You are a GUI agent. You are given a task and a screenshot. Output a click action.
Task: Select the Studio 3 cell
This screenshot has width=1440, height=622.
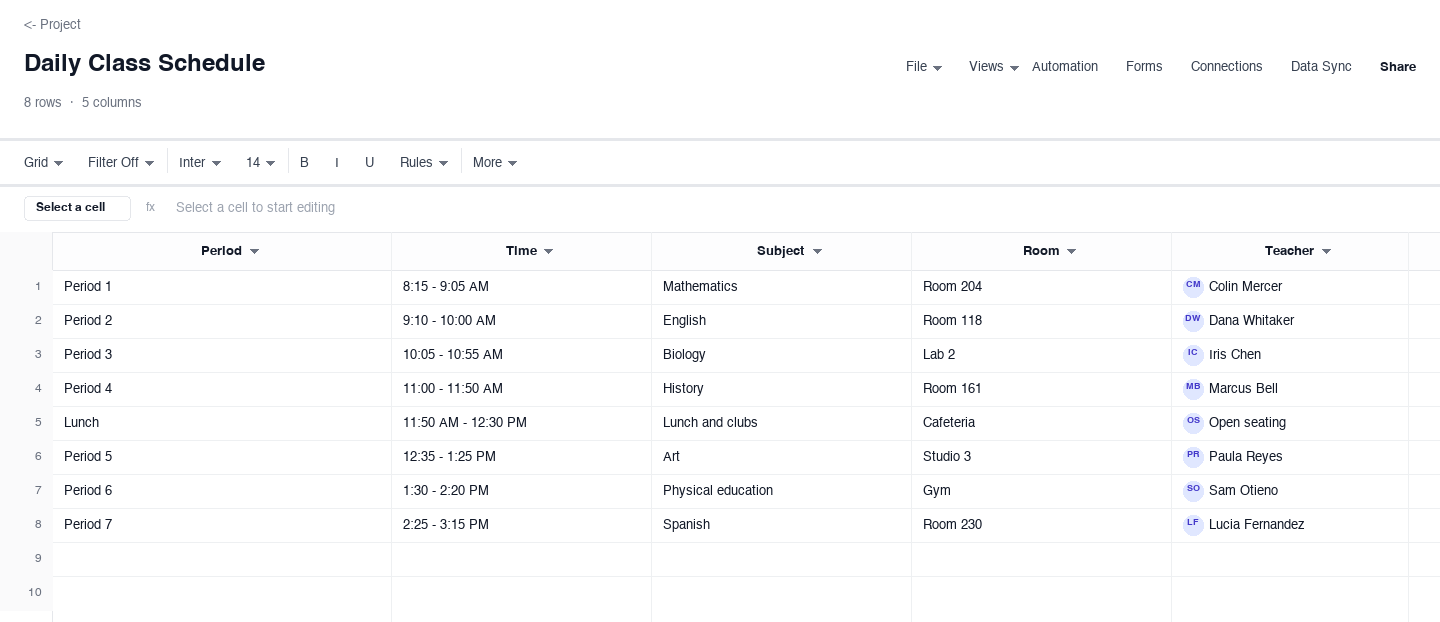tap(1041, 457)
